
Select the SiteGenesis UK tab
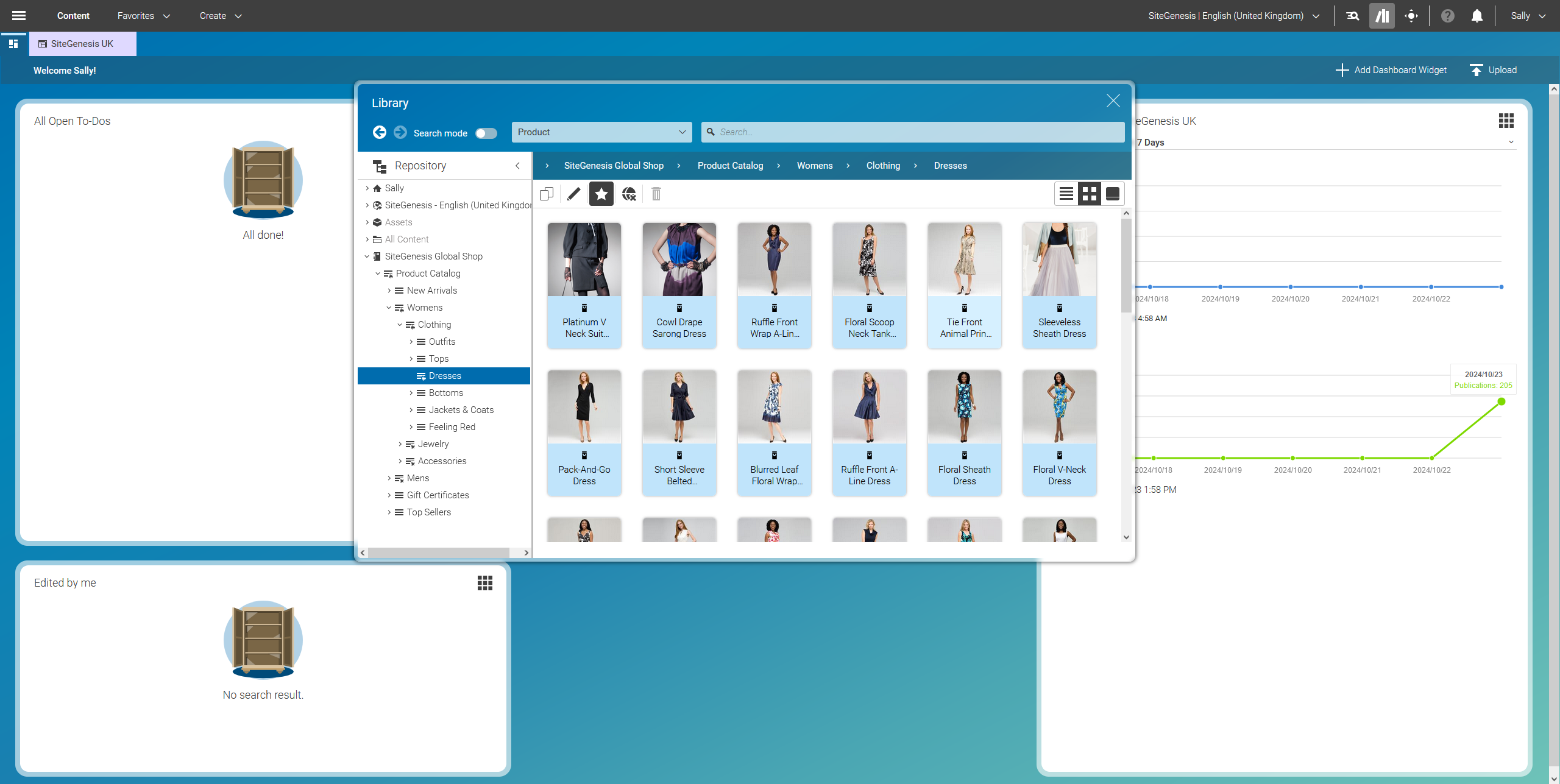click(82, 44)
